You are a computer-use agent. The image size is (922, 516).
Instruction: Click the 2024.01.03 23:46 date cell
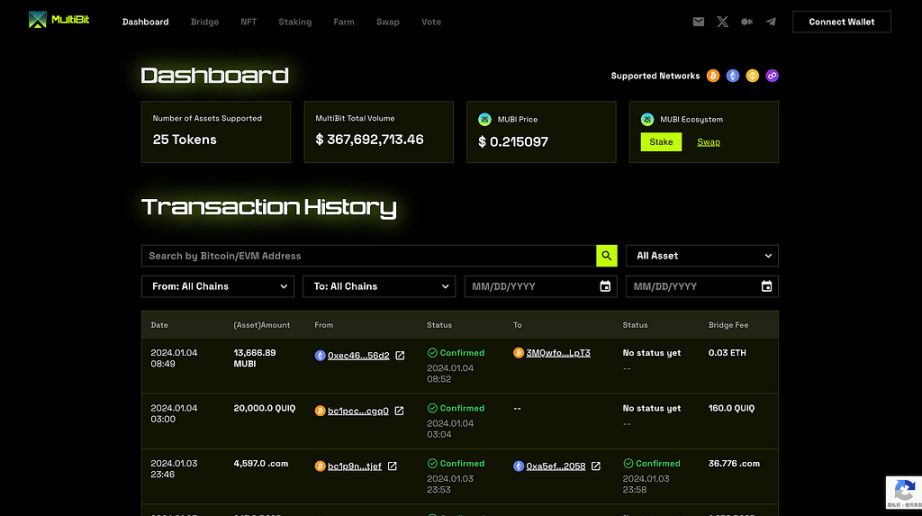(x=174, y=468)
